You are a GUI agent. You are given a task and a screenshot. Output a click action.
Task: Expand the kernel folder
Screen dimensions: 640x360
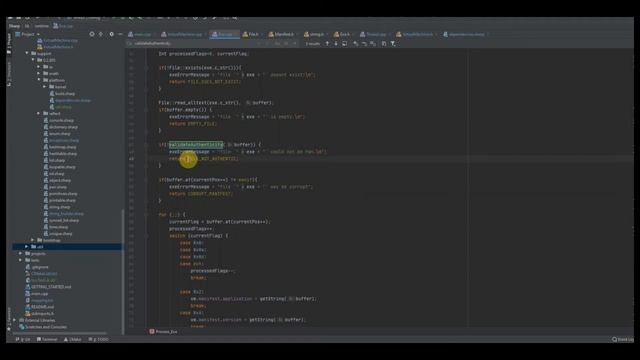[45, 87]
